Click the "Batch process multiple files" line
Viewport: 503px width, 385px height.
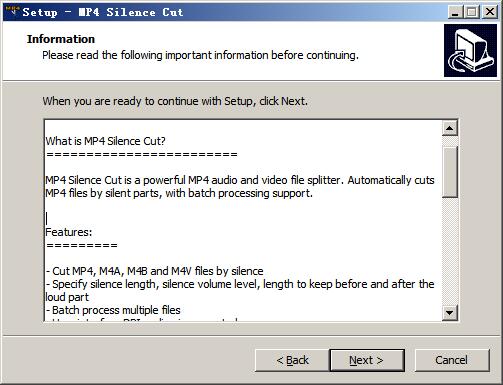(113, 310)
